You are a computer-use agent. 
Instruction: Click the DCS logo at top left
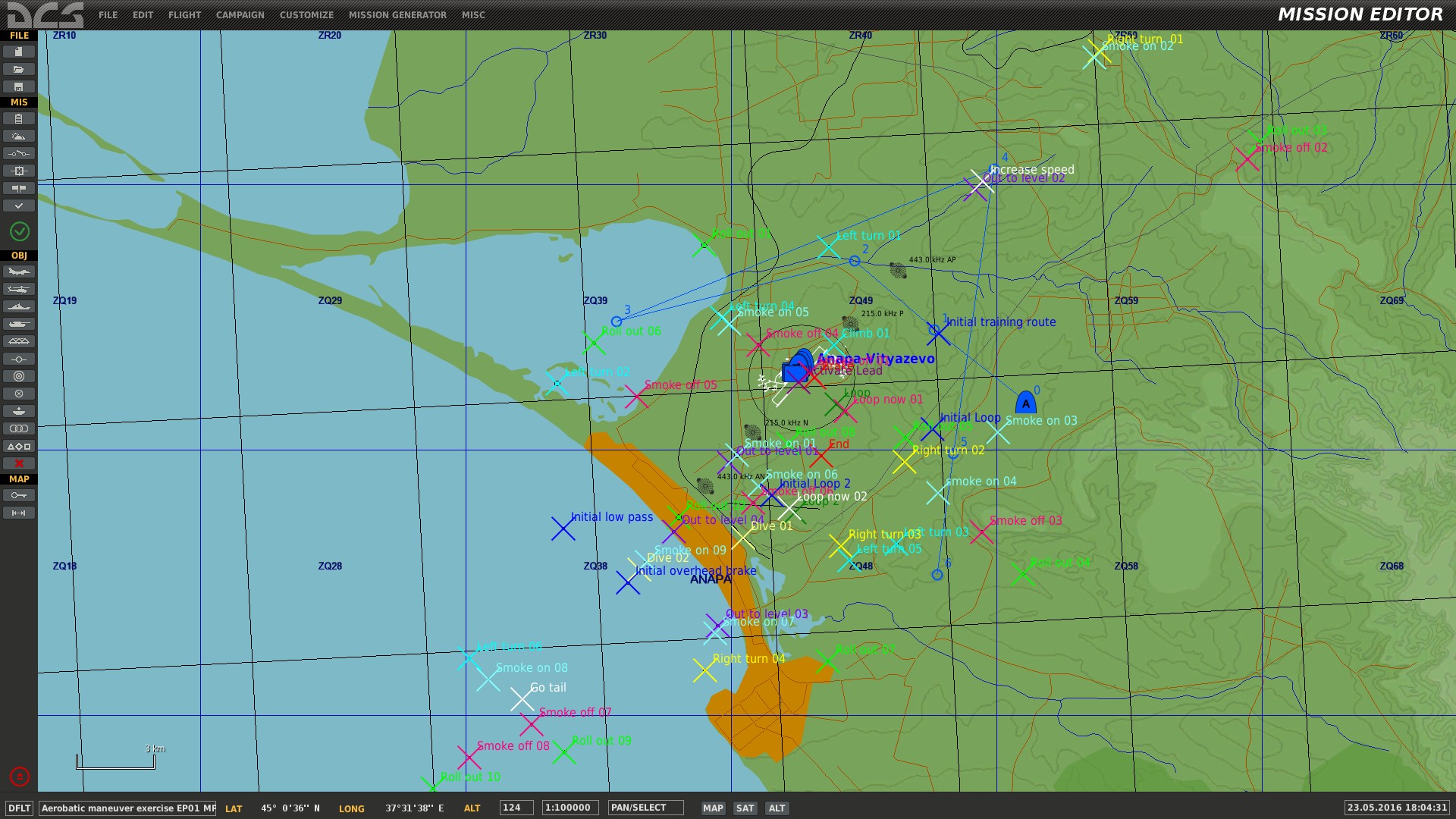click(45, 14)
